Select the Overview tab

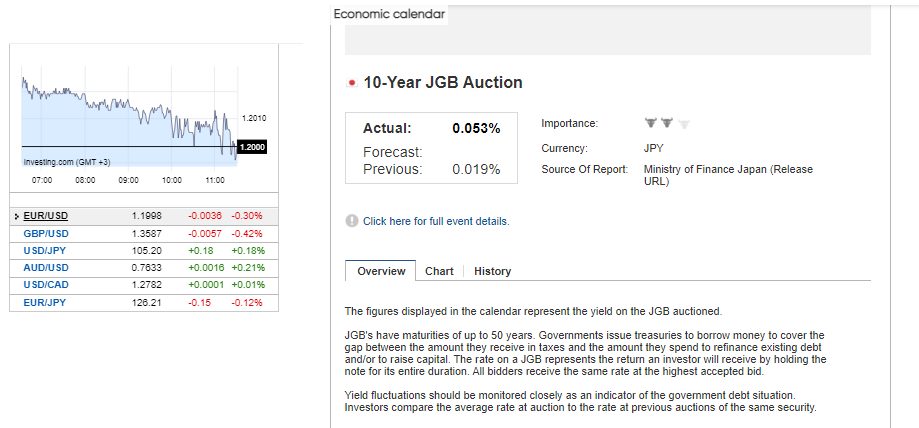(x=381, y=271)
